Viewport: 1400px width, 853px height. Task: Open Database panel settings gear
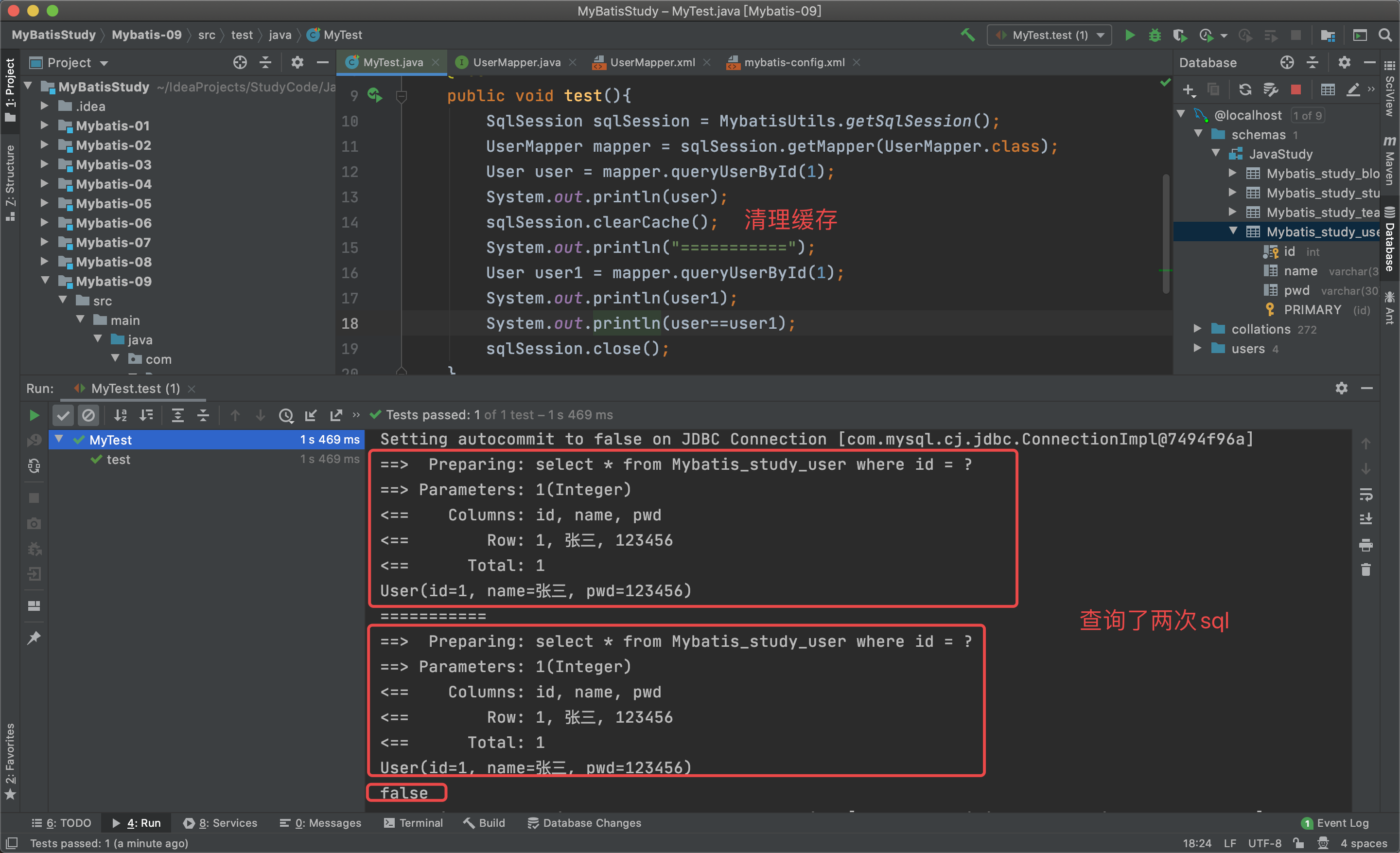pyautogui.click(x=1344, y=63)
